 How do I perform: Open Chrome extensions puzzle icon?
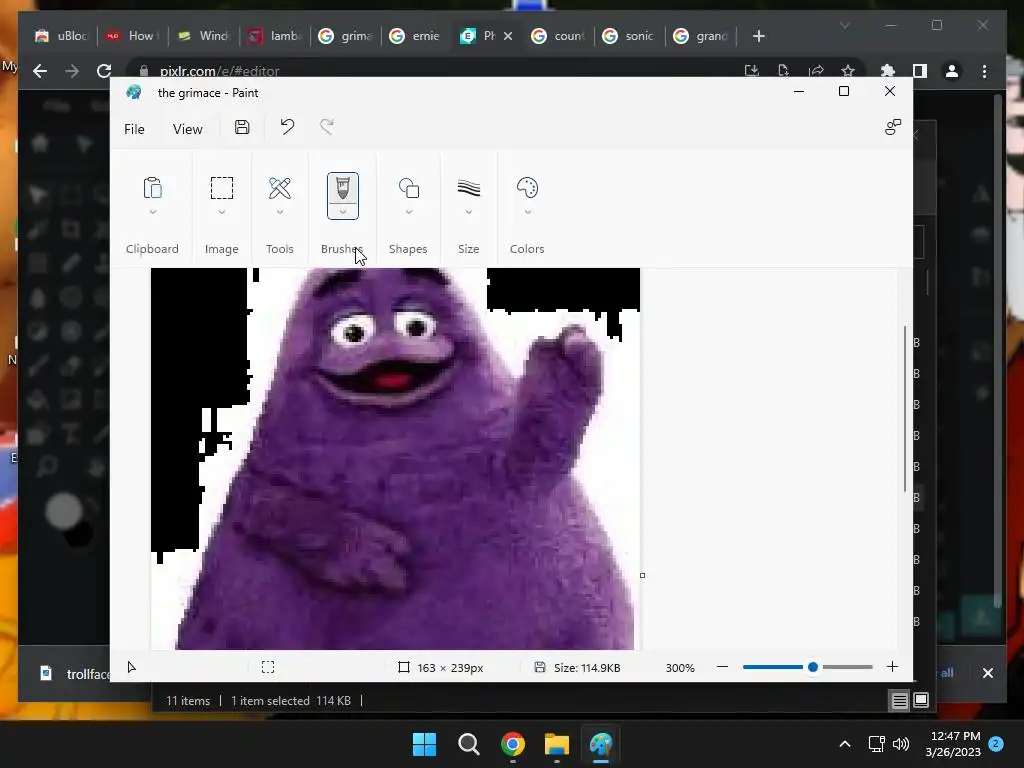pos(888,71)
